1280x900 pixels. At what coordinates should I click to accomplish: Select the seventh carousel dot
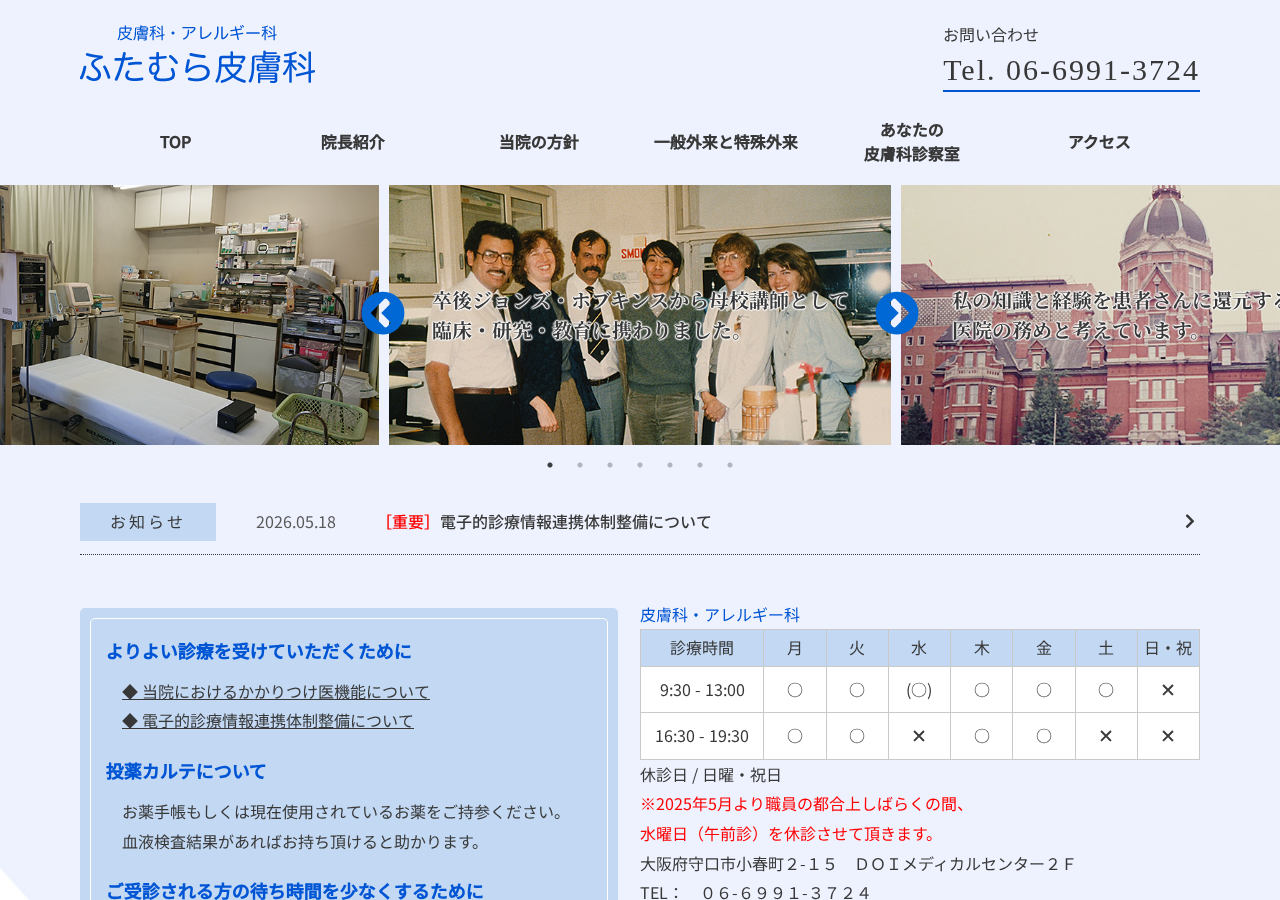pos(730,465)
